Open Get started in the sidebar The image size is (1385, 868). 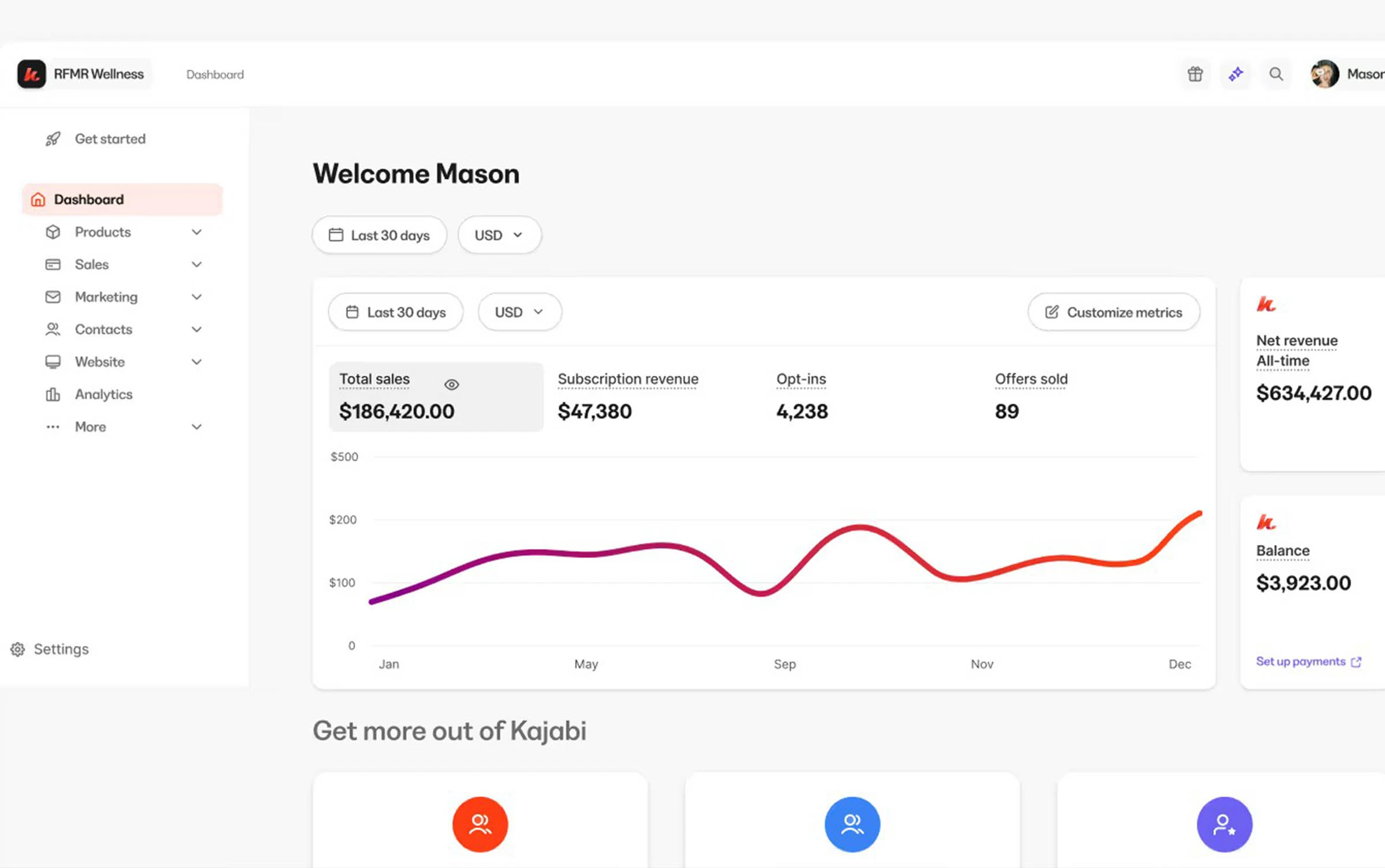point(110,139)
